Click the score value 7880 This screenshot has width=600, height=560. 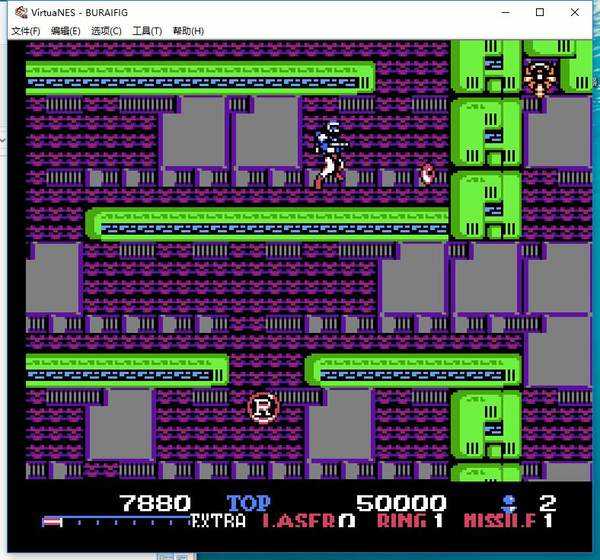pos(155,503)
